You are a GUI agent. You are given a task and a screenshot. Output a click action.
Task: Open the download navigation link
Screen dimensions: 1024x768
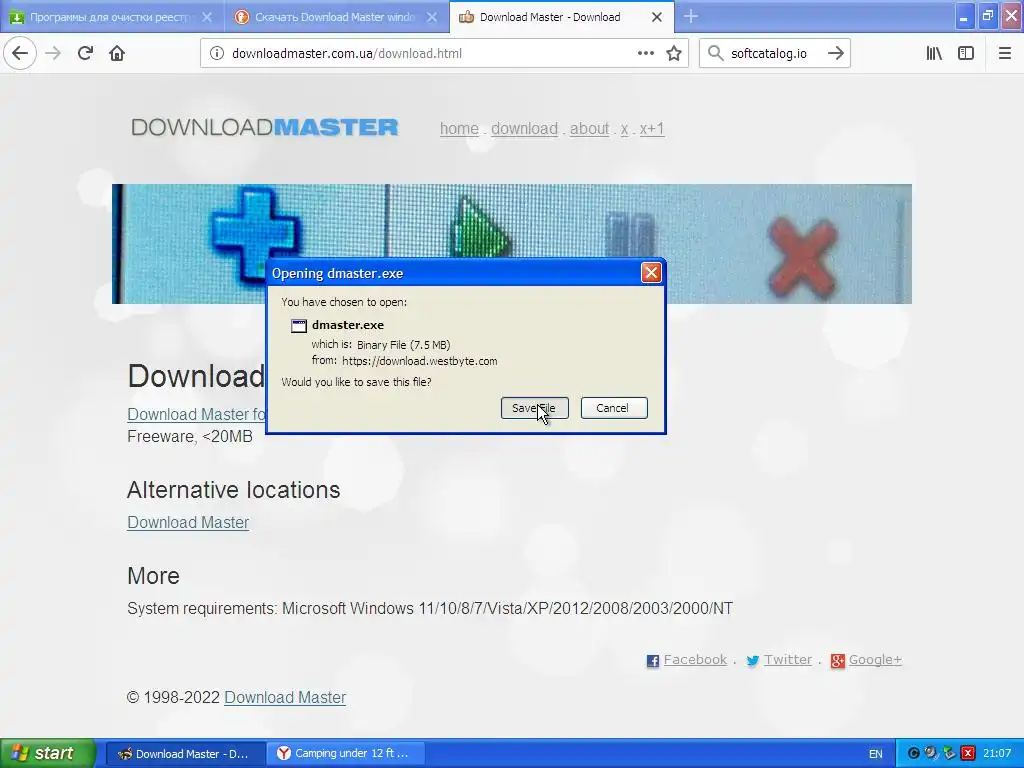[x=524, y=129]
